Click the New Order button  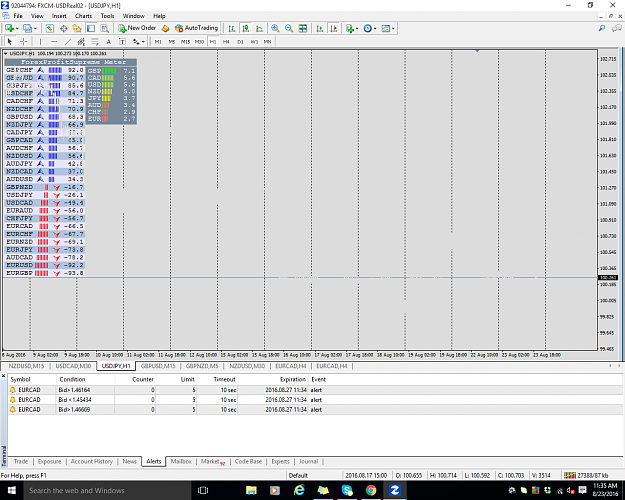coord(137,28)
